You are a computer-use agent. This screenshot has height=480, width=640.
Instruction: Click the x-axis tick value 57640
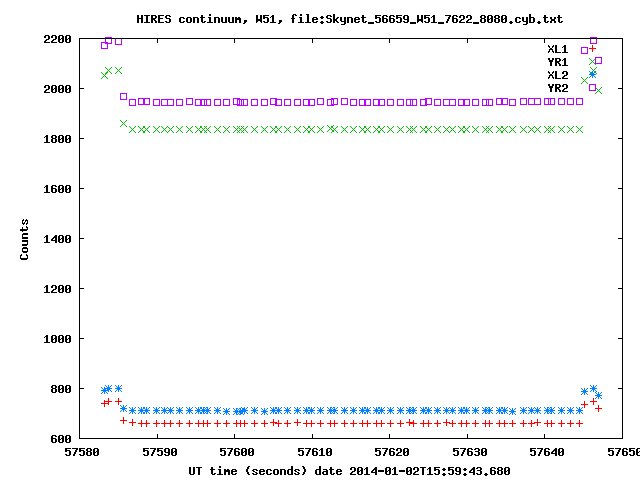tap(547, 452)
